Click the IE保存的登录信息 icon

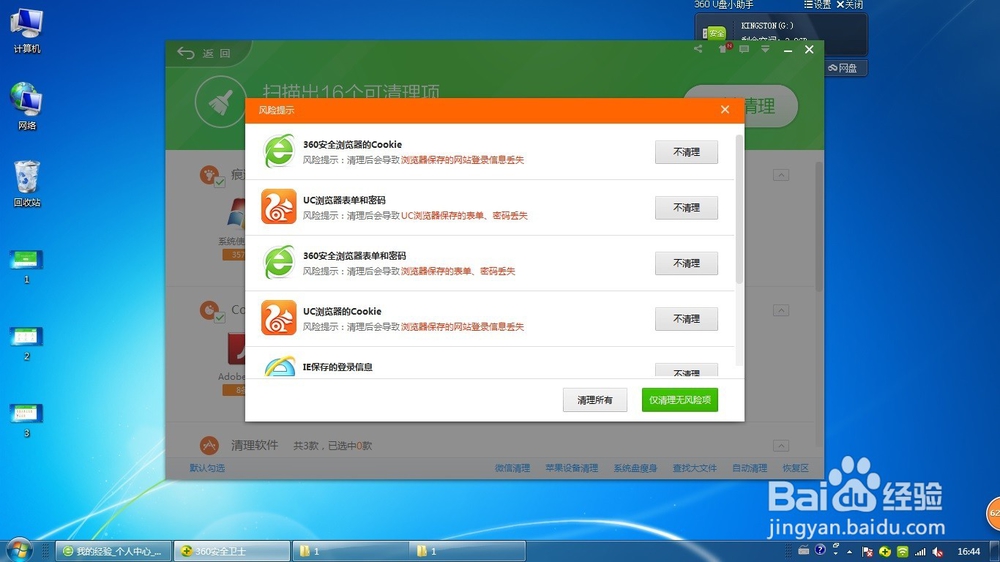click(279, 366)
